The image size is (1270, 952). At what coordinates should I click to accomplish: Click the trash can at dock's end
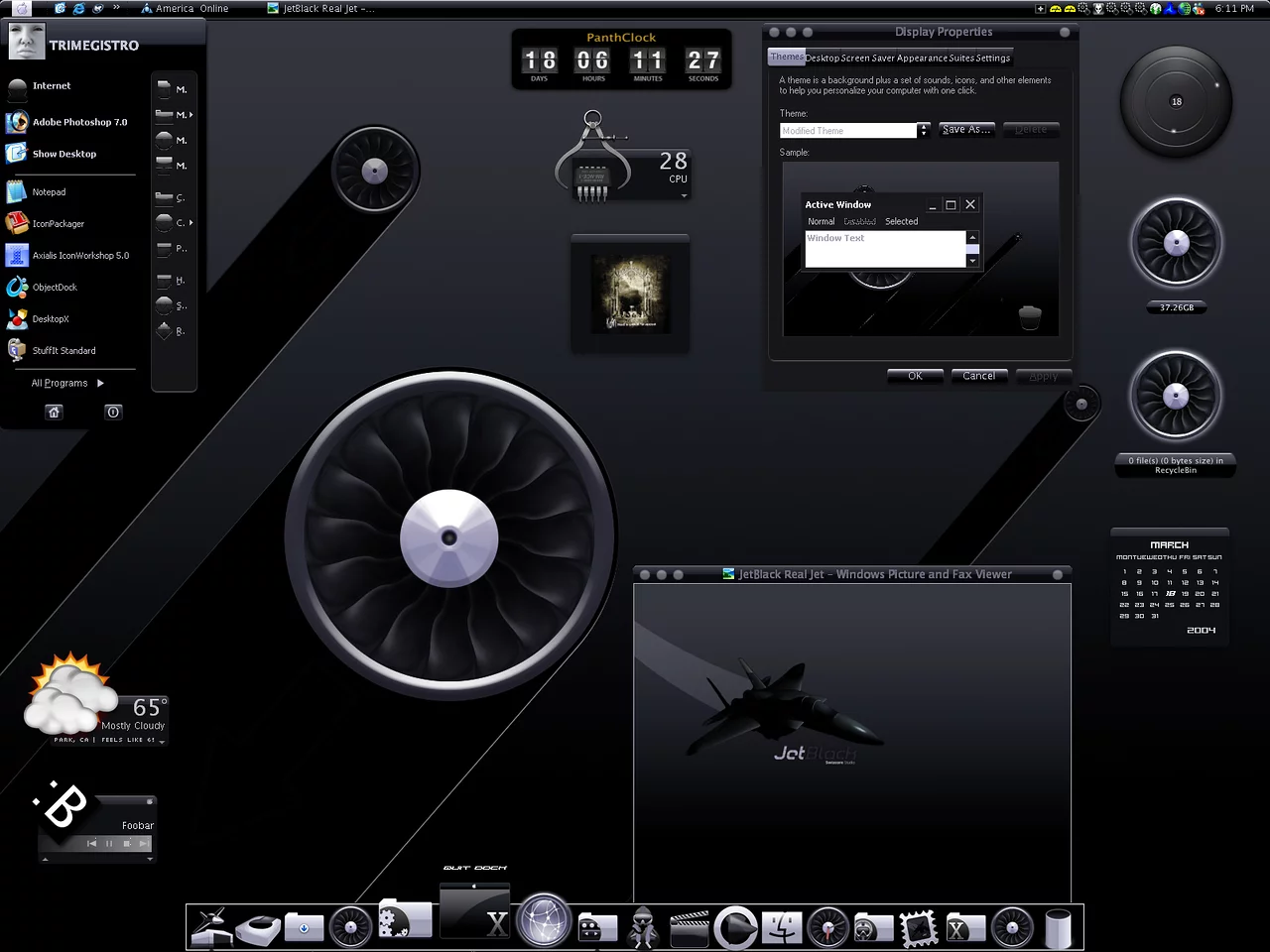point(1058,928)
